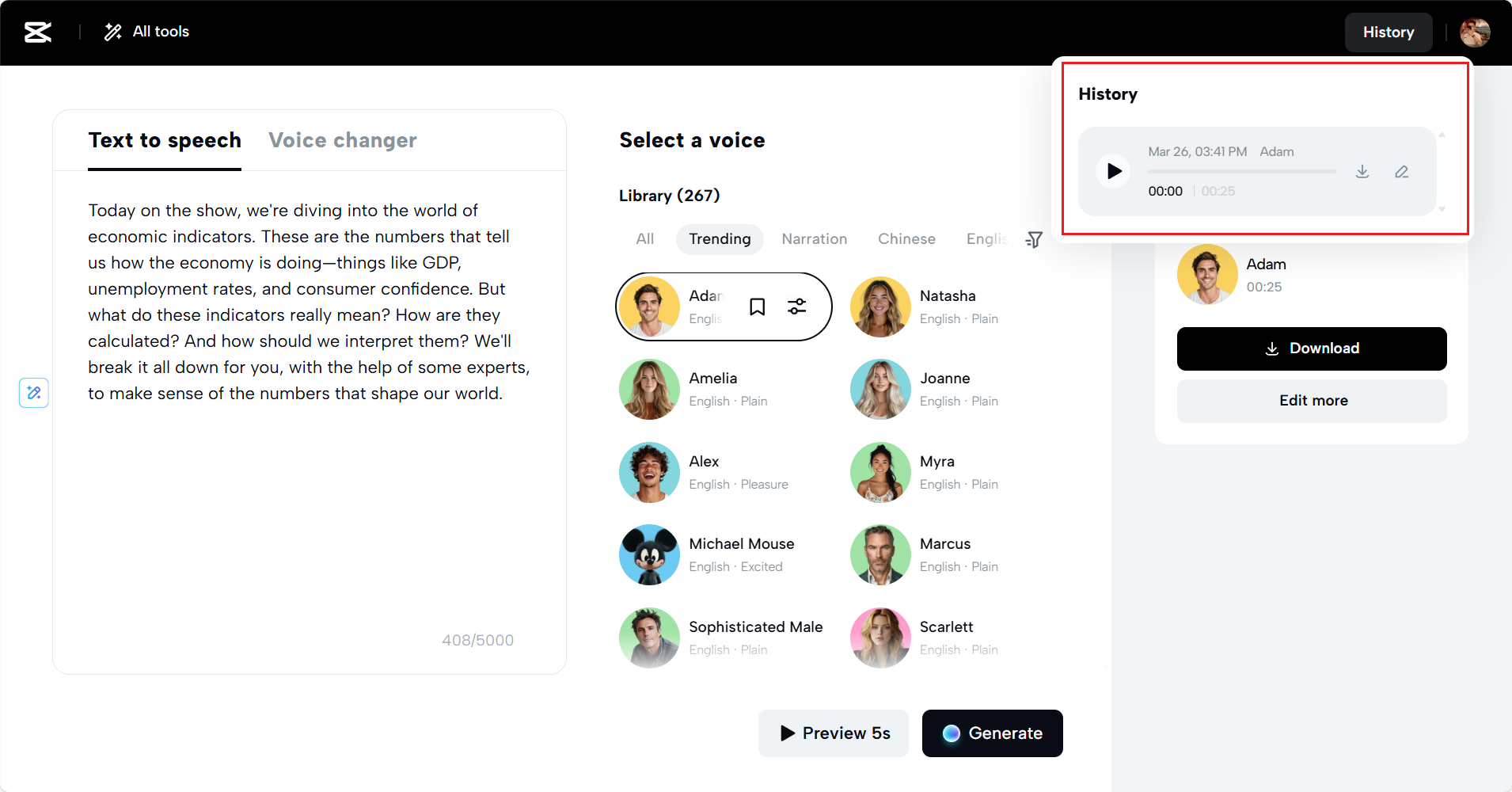Viewport: 1512px width, 792px height.
Task: Open the CapCut home logo
Action: click(36, 32)
